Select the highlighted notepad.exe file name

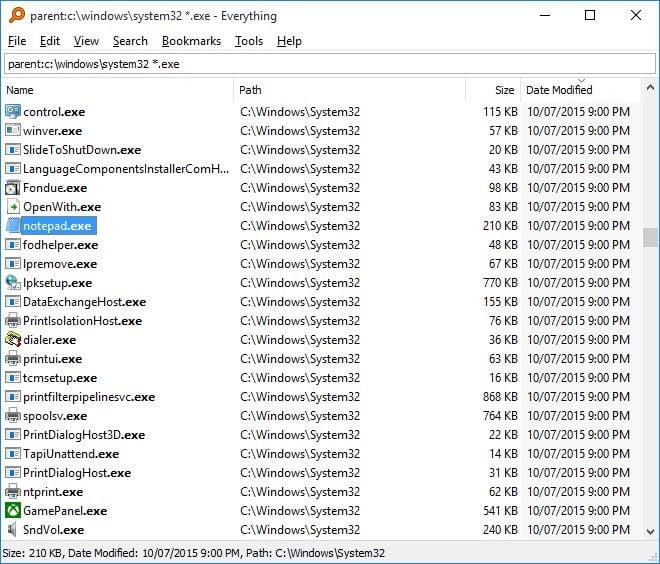pyautogui.click(x=57, y=226)
